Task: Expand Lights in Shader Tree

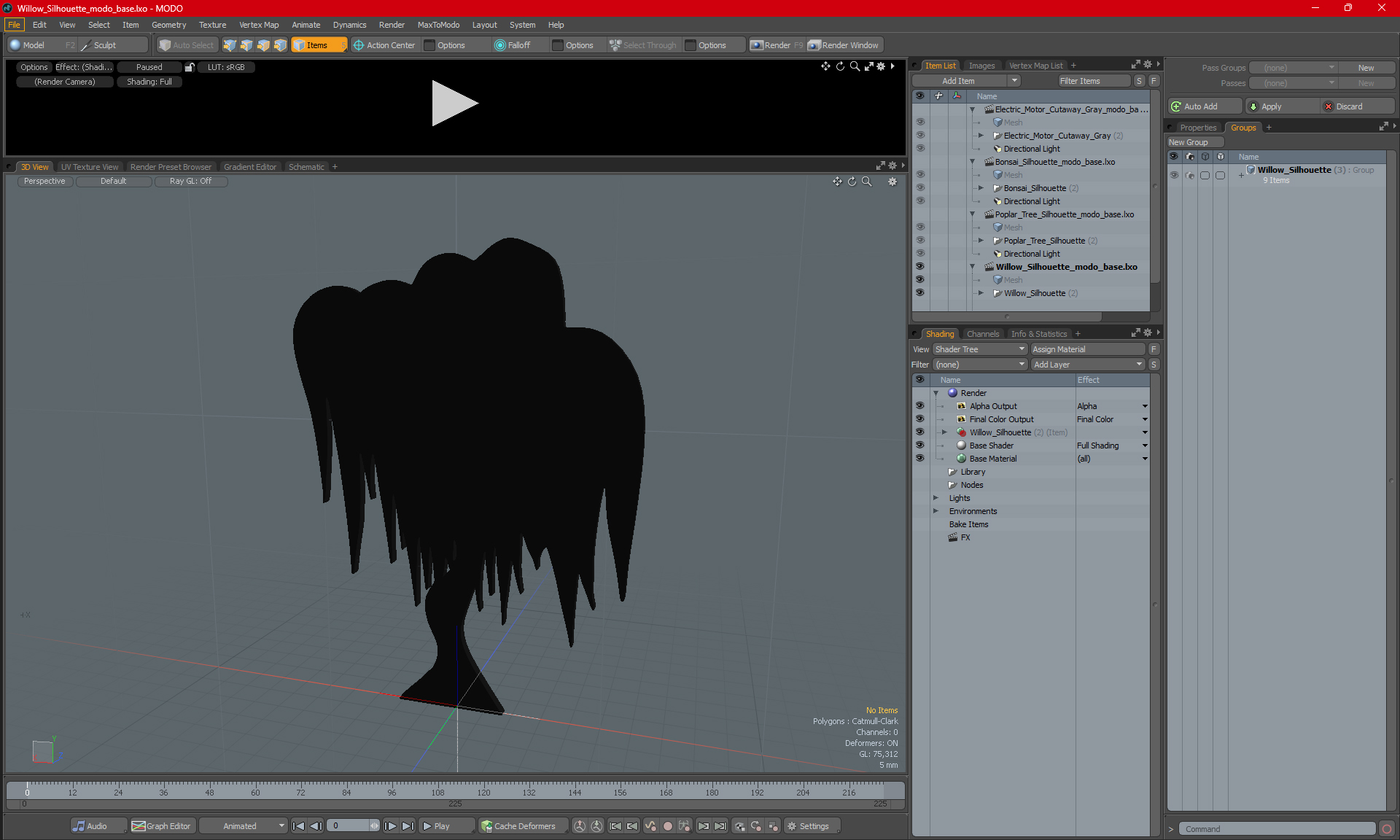Action: [936, 498]
